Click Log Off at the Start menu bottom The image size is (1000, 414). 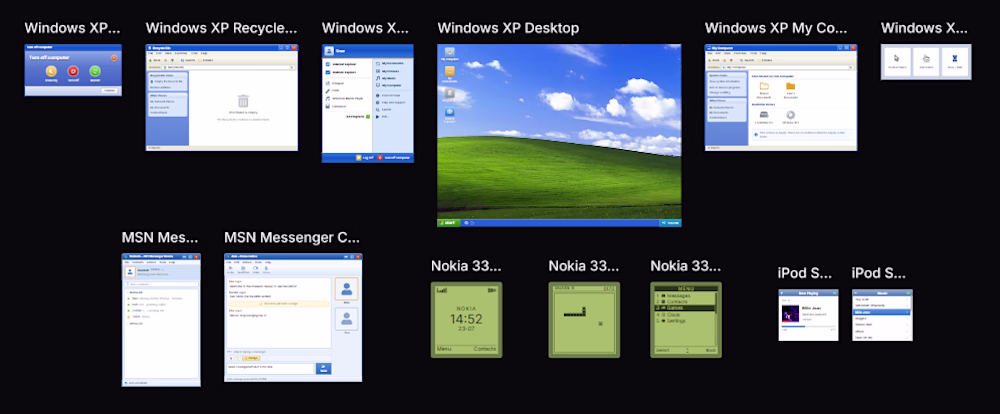[365, 157]
